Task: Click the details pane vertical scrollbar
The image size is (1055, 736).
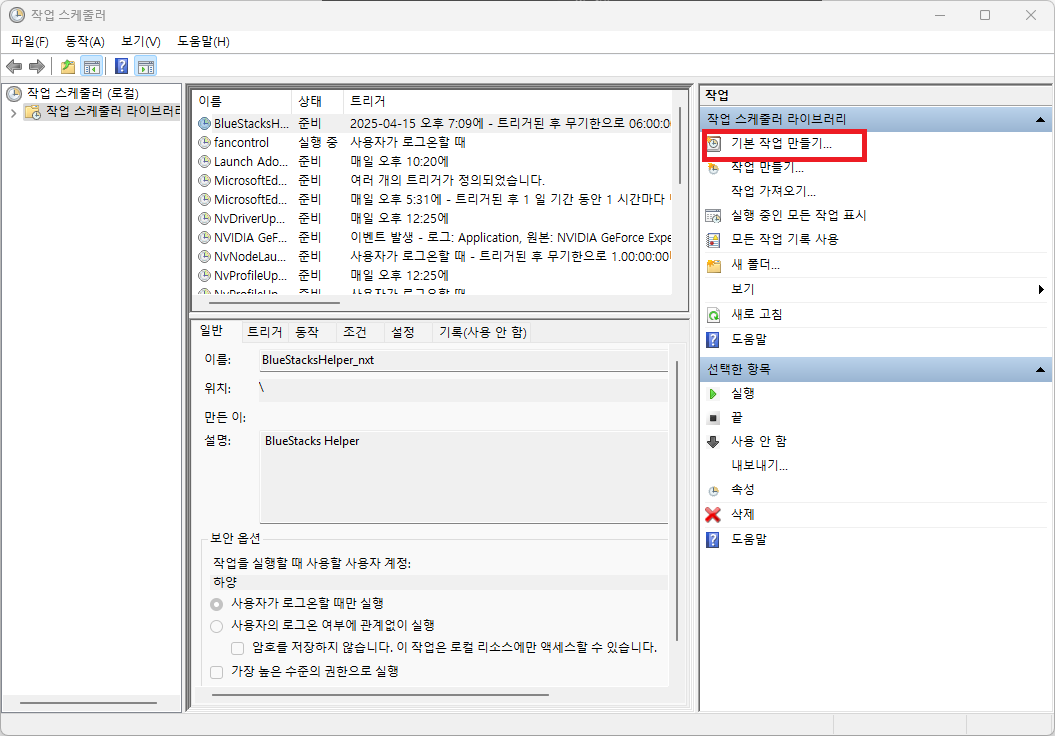Action: (677, 501)
